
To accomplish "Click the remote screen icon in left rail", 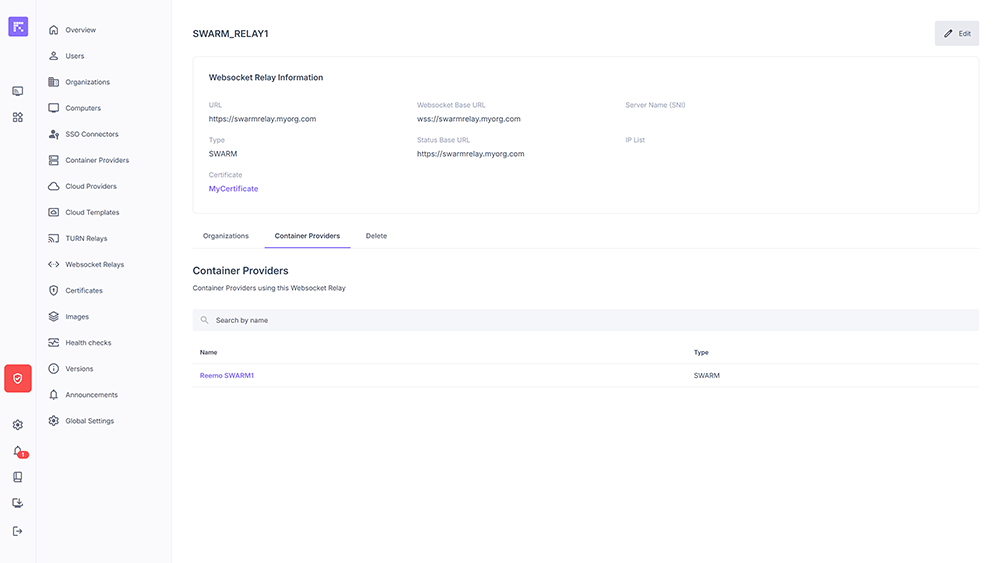I will 18,91.
